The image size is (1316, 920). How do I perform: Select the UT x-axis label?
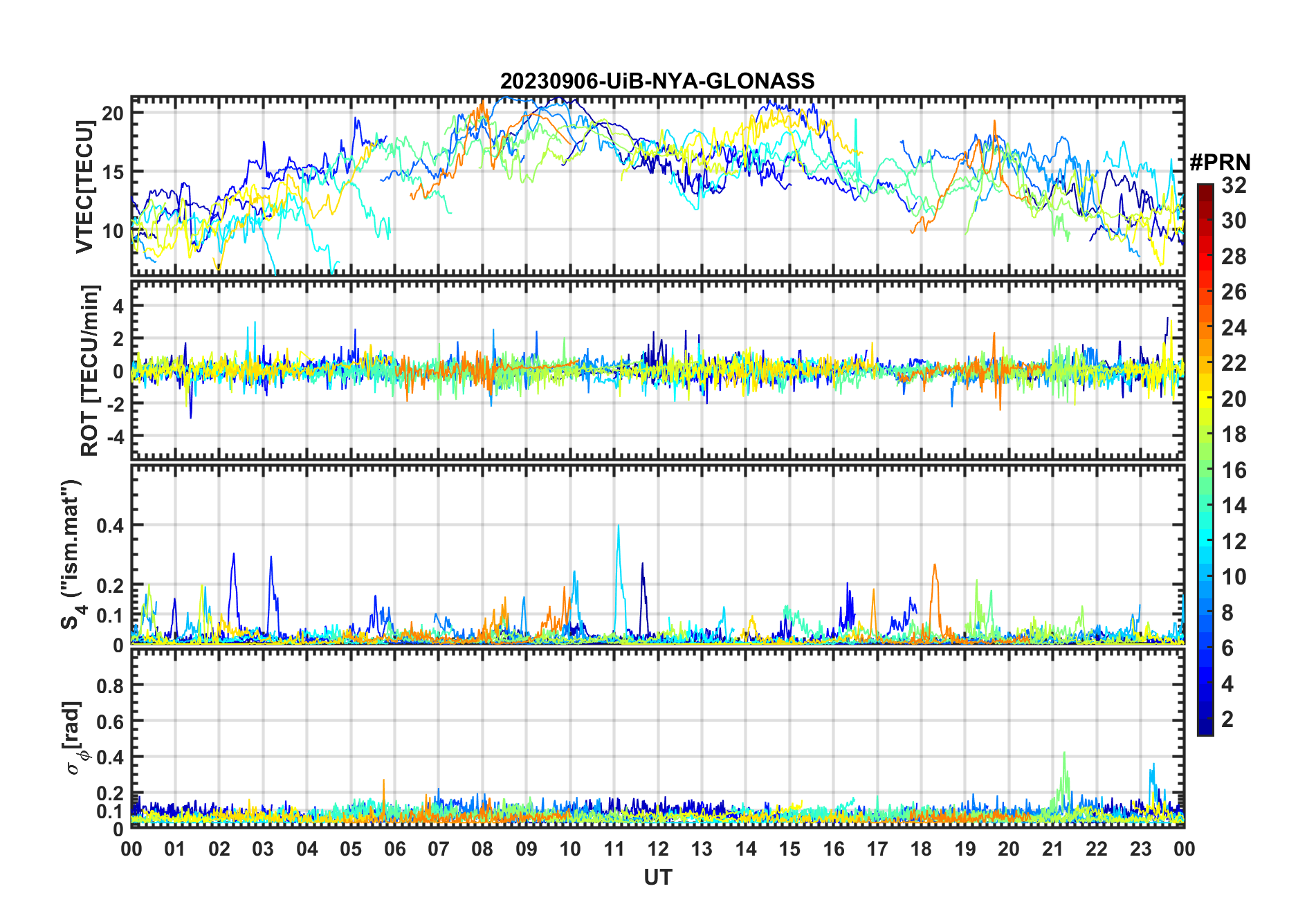click(657, 877)
